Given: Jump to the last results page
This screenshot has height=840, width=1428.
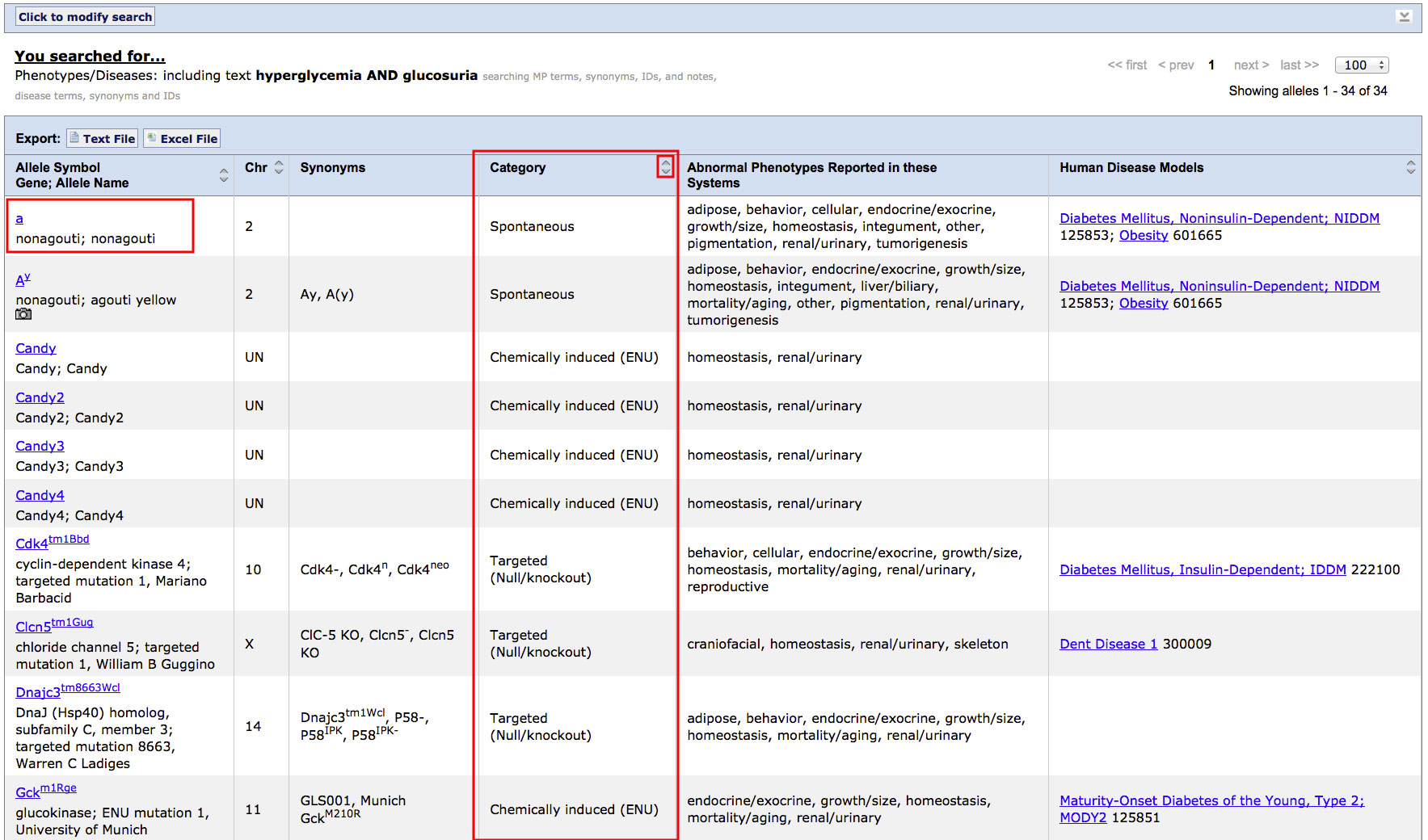Looking at the screenshot, I should (x=1299, y=65).
